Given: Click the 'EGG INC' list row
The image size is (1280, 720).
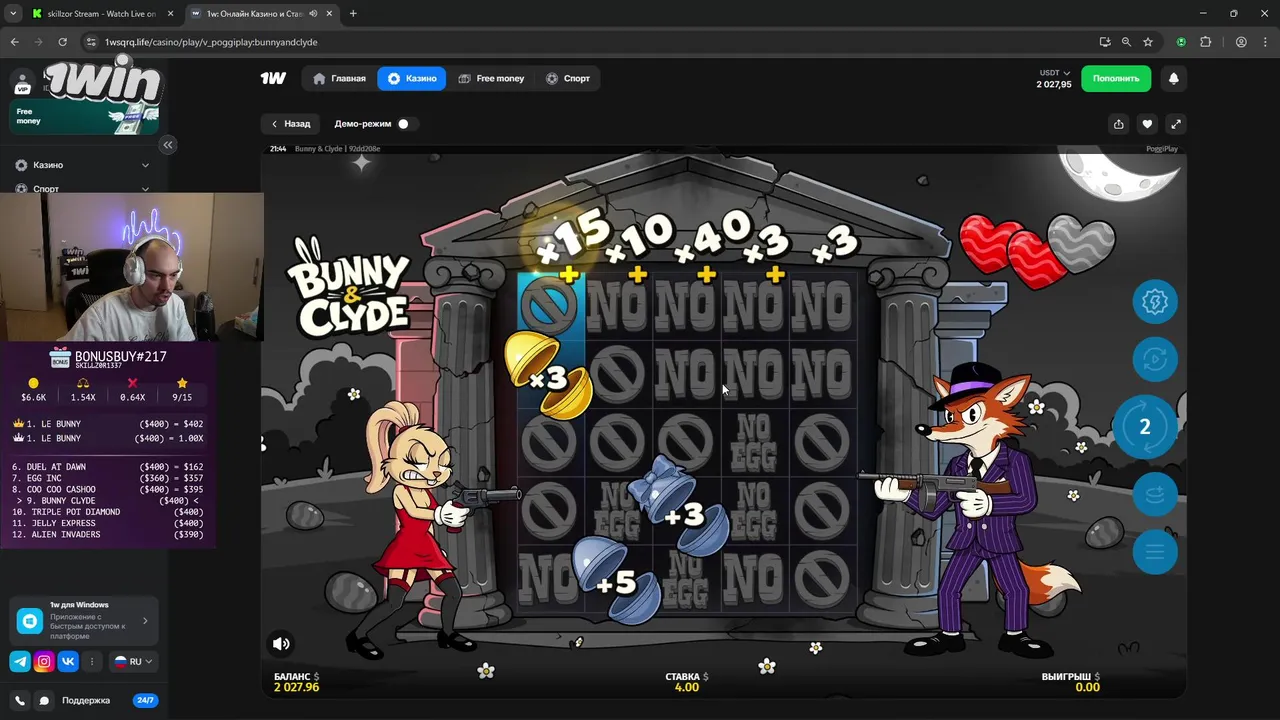Looking at the screenshot, I should tap(108, 478).
